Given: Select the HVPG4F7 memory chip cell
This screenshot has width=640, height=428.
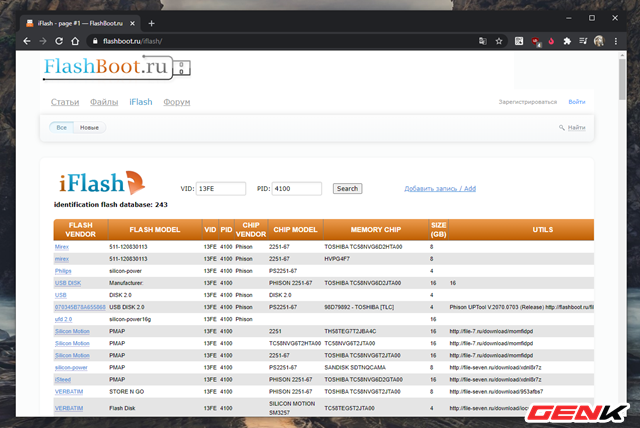Looking at the screenshot, I should (337, 259).
